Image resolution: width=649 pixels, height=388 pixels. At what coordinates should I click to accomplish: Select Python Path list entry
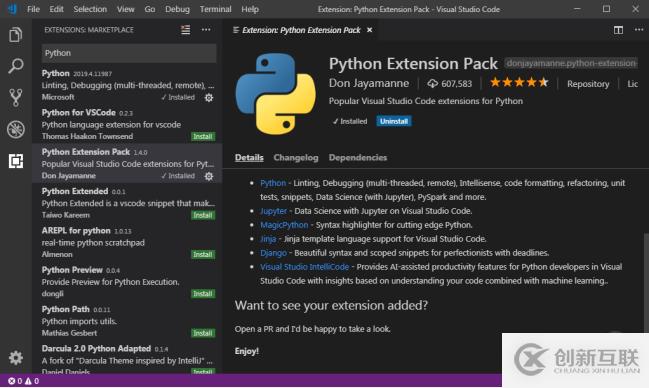pos(127,321)
